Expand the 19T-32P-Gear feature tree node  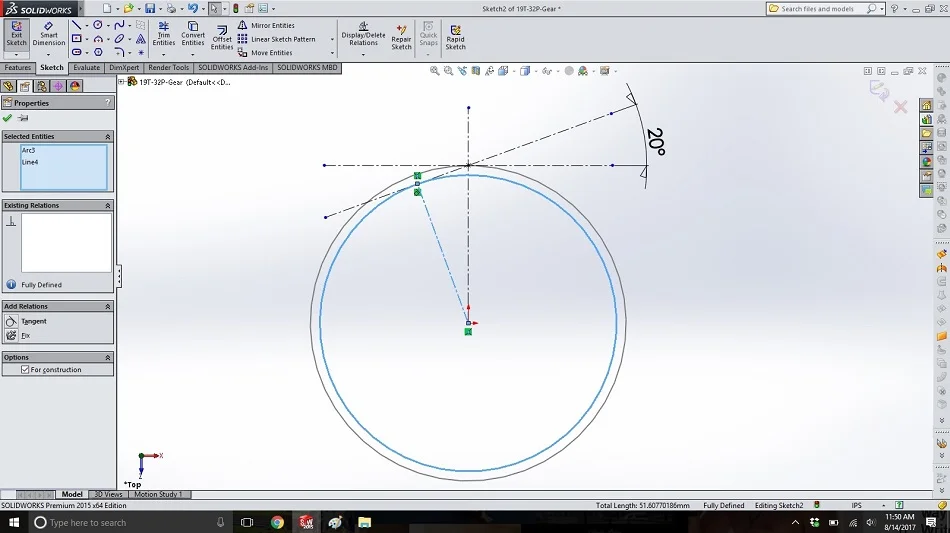pos(121,82)
